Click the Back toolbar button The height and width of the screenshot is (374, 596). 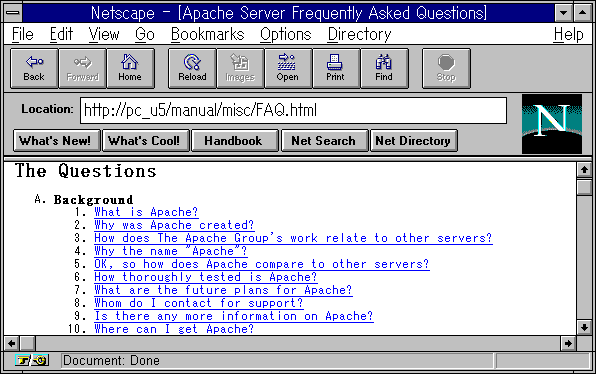[x=34, y=68]
